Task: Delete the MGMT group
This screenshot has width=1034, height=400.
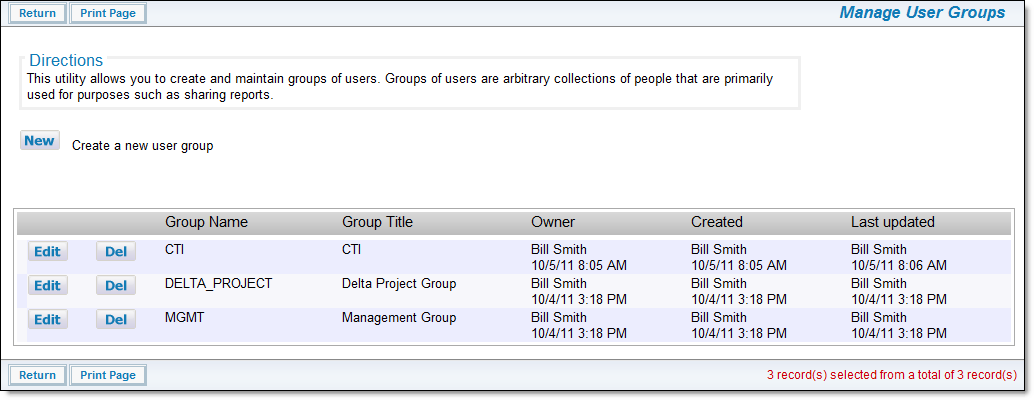Action: click(x=116, y=320)
